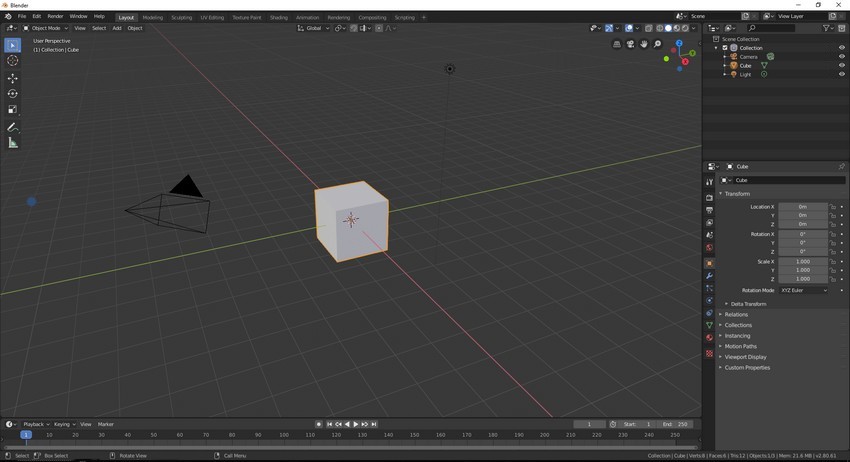Click frame 100 on timeline ruler
Viewport: 850px width, 462px height.
(x=284, y=435)
